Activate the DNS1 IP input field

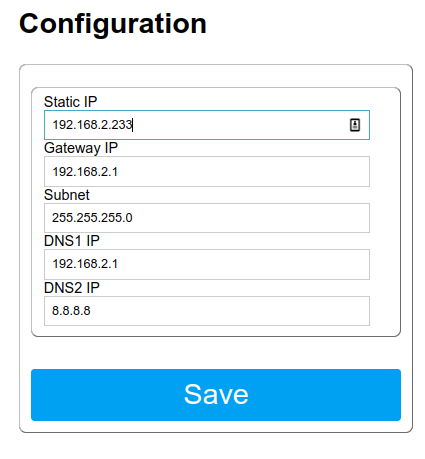point(207,264)
